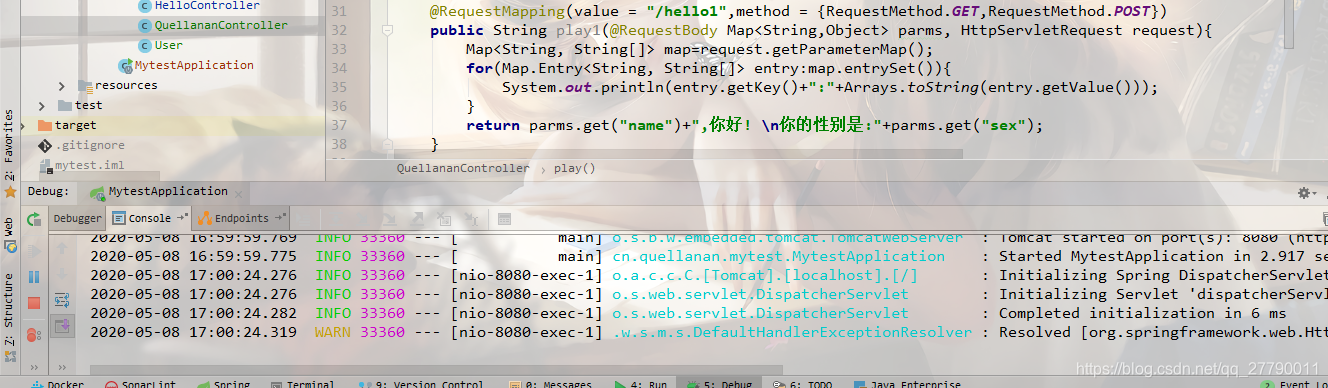Switch to the Endpoints tab

[241, 218]
